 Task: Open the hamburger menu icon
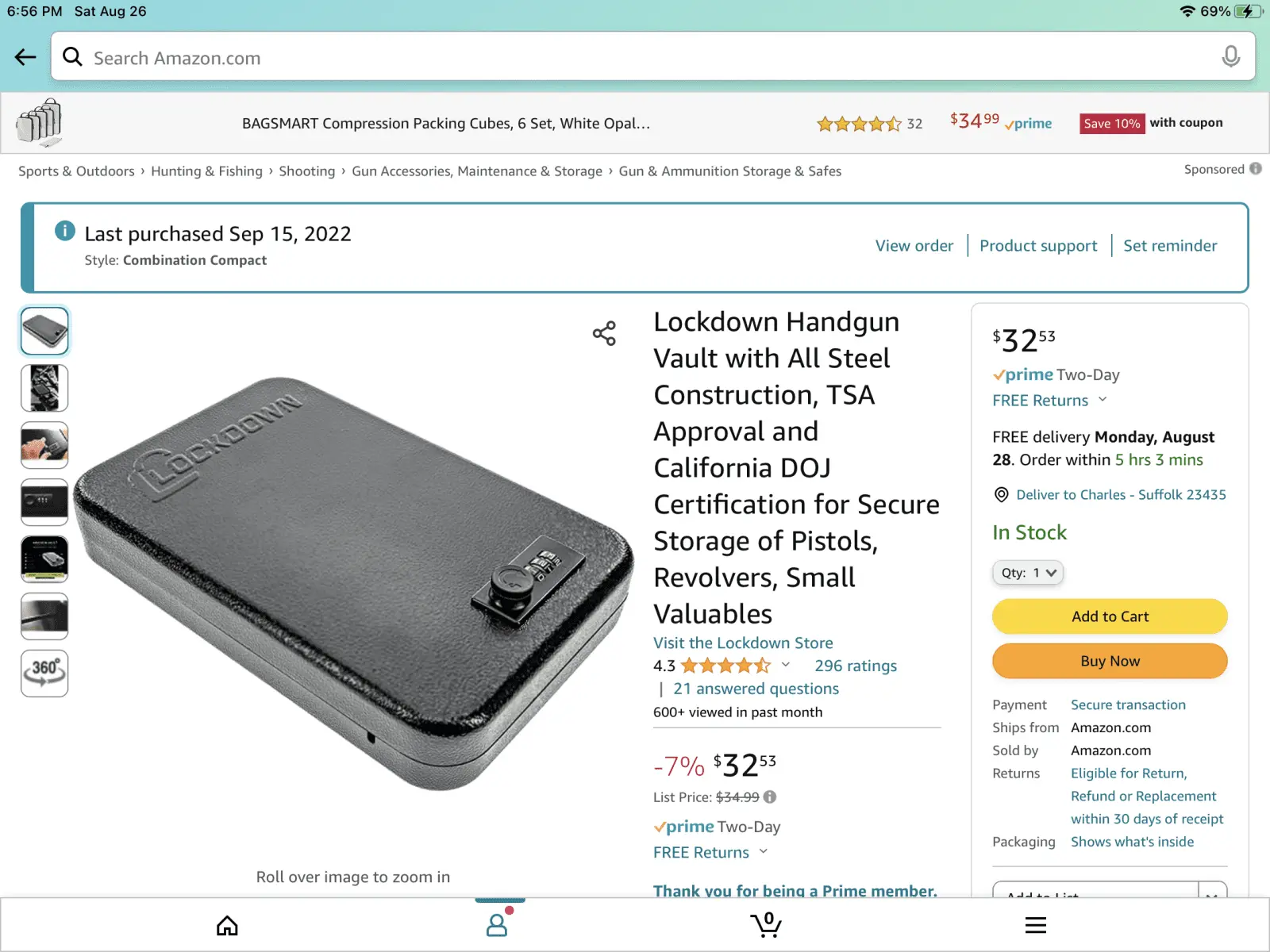point(1035,925)
